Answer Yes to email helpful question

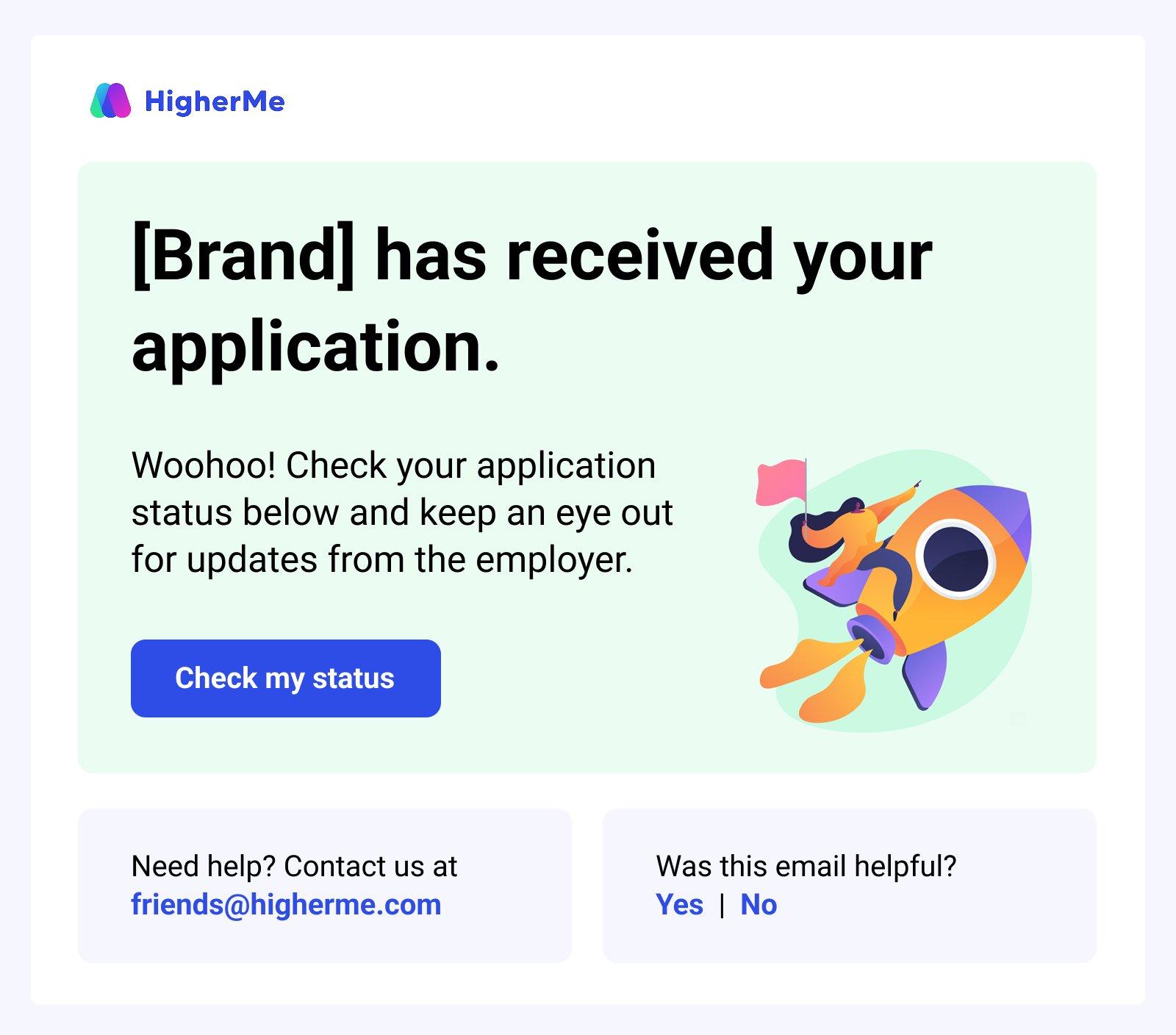[679, 905]
